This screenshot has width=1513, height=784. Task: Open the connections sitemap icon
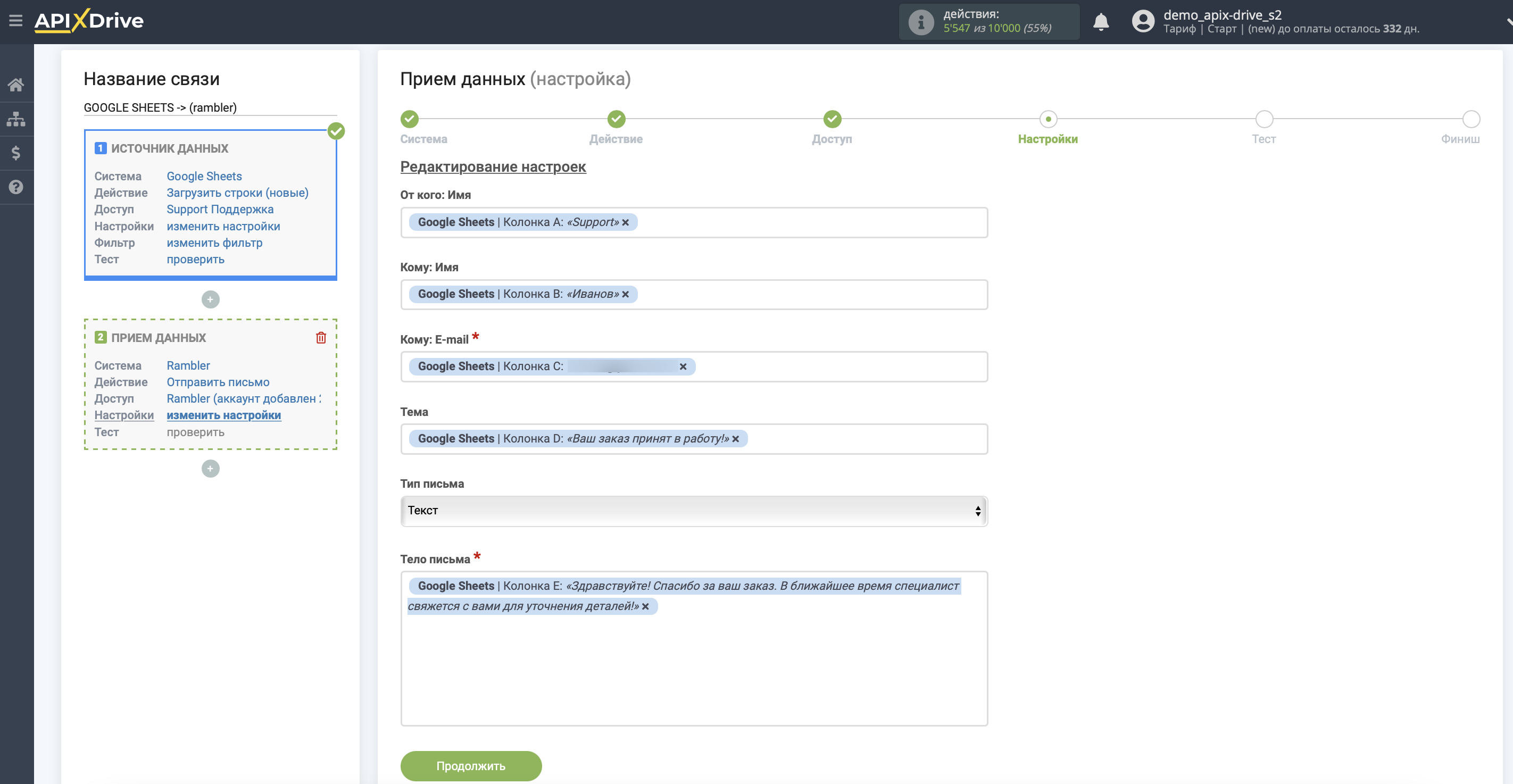16,119
